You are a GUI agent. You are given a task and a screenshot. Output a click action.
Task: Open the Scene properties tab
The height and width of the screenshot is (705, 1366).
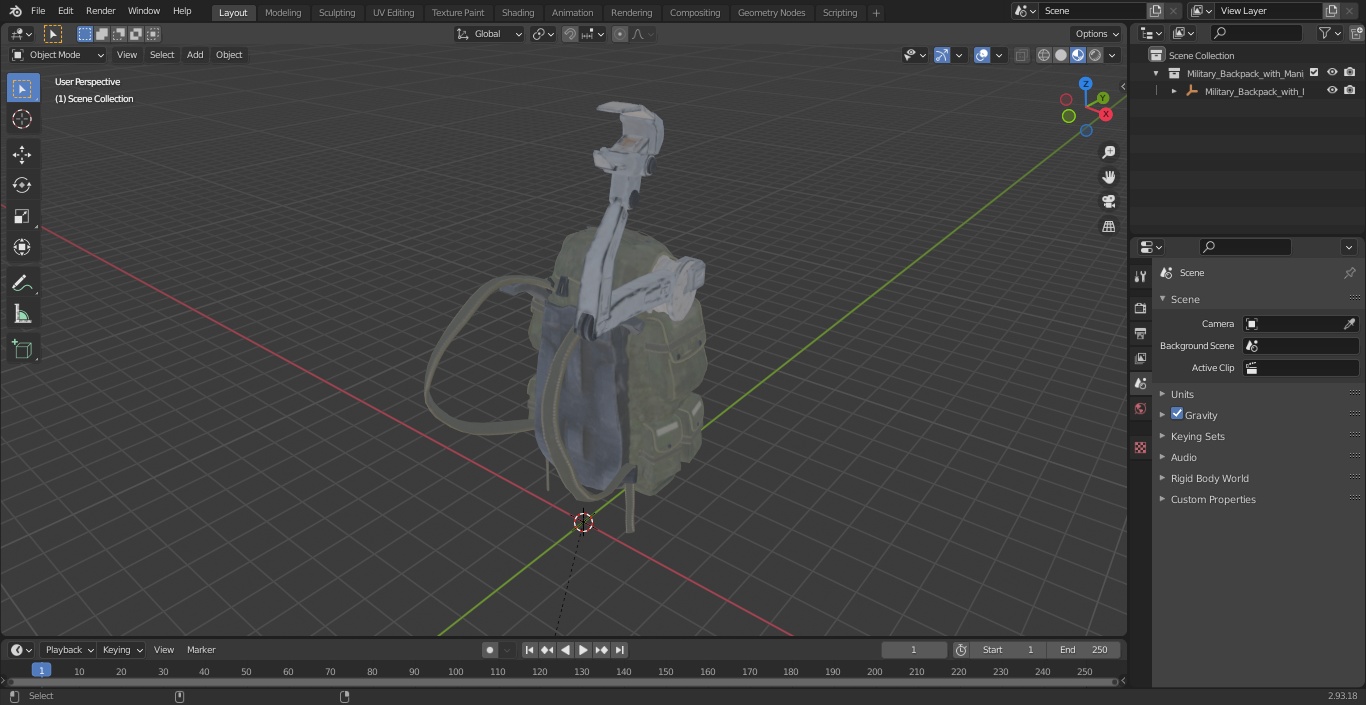(1140, 383)
